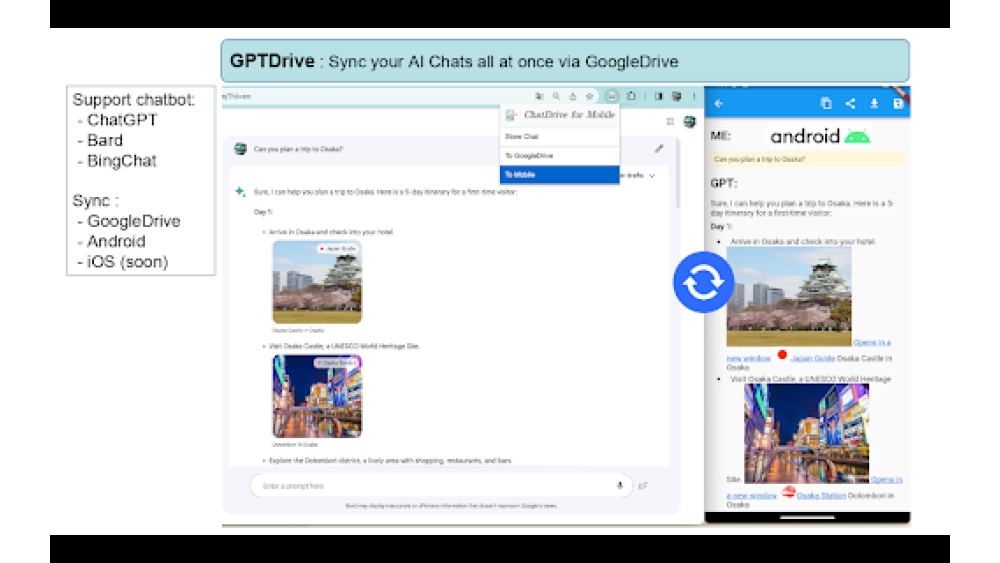
Task: Click the send prompt icon beside input
Action: (643, 486)
